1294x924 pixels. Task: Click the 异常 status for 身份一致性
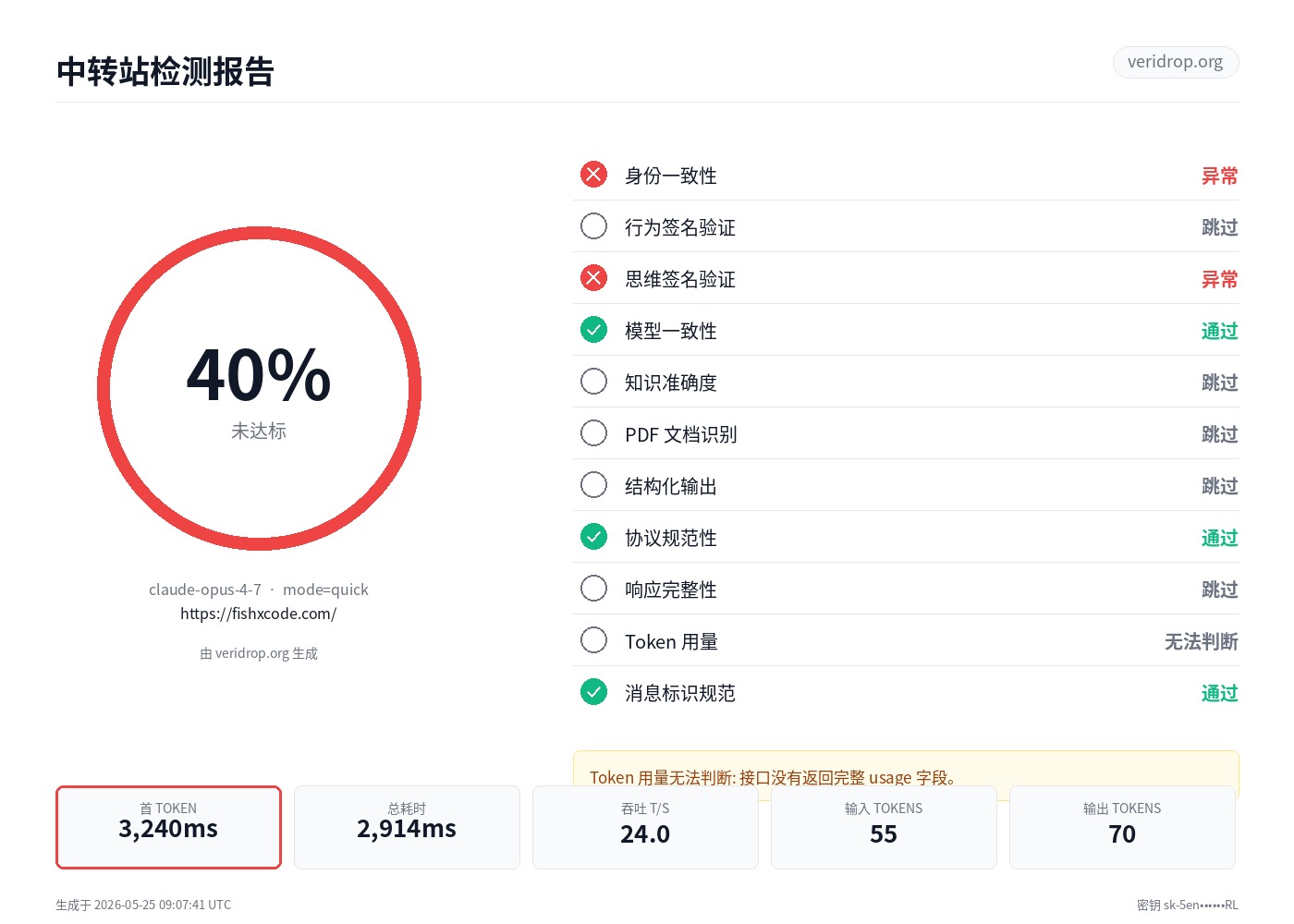point(1219,176)
